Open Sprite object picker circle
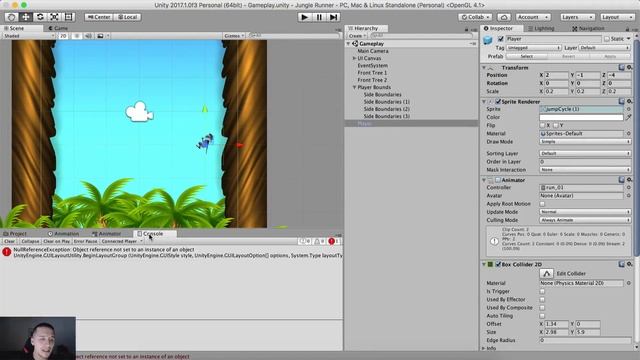Screen dimensions: 640x360 (x=629, y=109)
